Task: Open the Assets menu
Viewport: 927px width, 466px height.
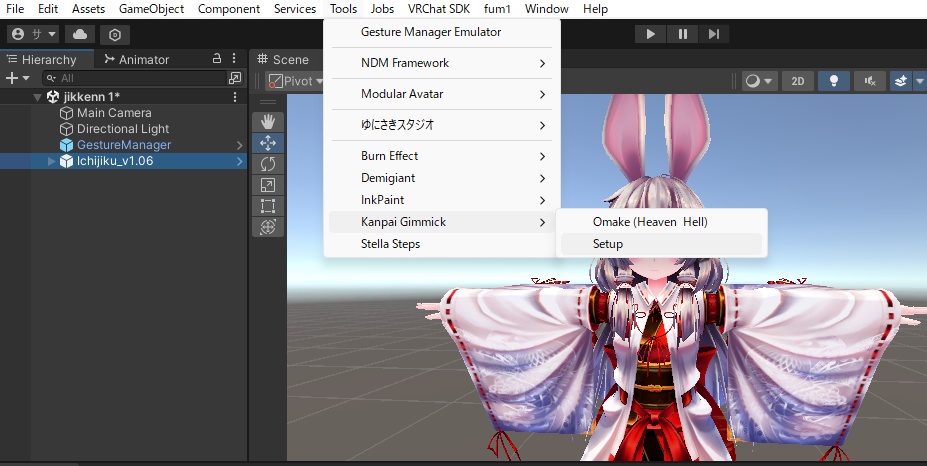Action: [x=89, y=9]
